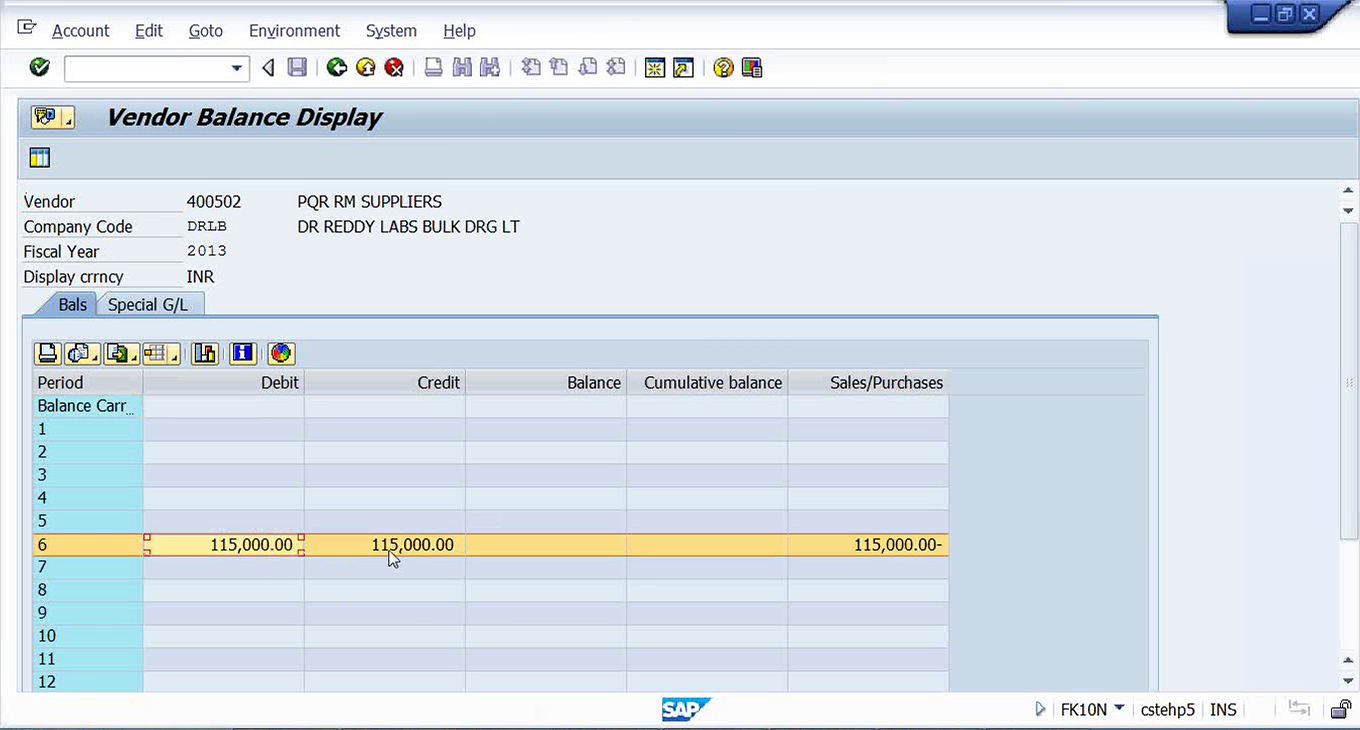This screenshot has height=730, width=1360.
Task: Click the fiscal year 2013 value
Action: pyautogui.click(x=206, y=251)
